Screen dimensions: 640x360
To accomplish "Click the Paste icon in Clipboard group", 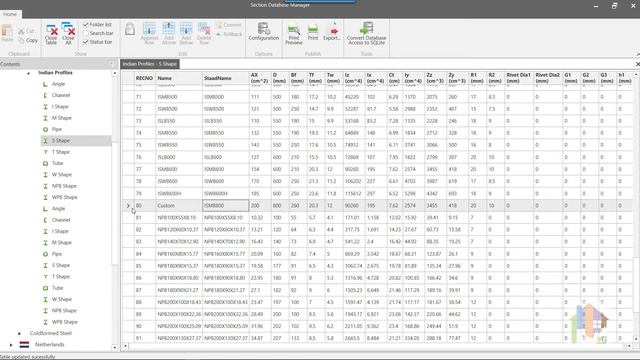I will click(7, 33).
